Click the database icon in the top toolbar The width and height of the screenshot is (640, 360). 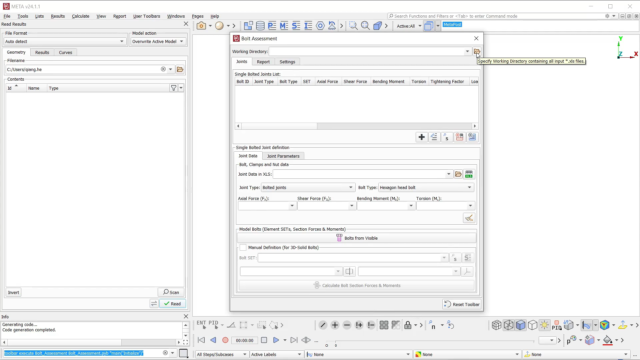tap(260, 26)
